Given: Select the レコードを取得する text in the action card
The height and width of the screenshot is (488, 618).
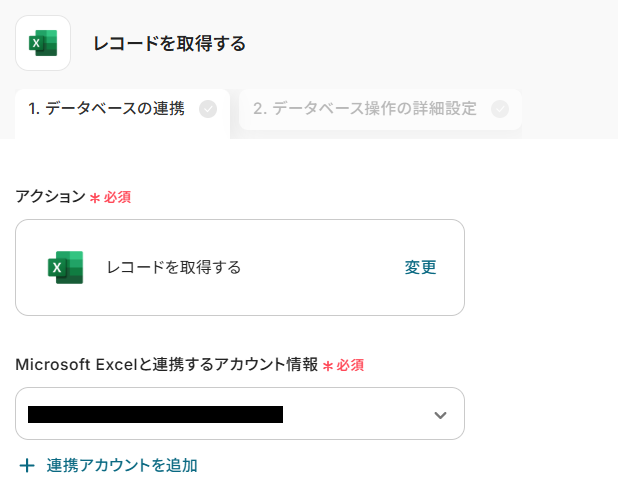Looking at the screenshot, I should (174, 267).
